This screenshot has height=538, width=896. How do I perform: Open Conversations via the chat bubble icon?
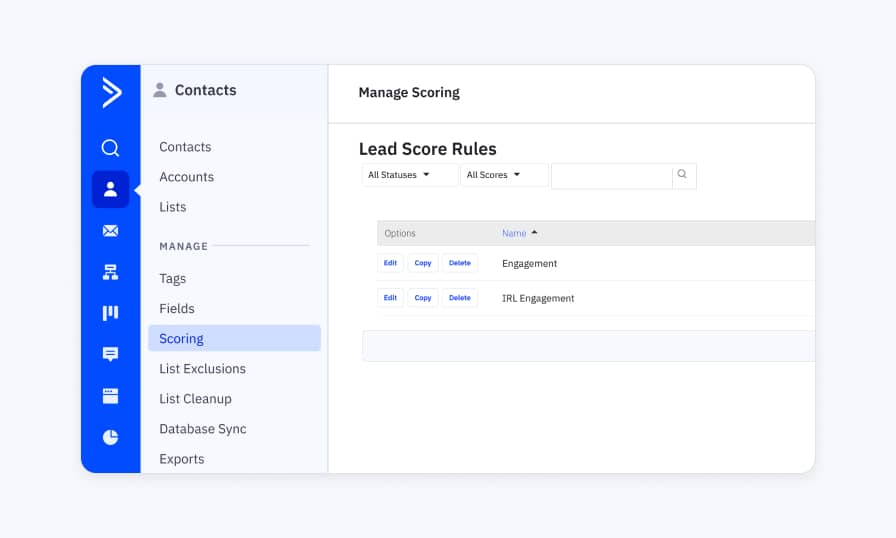click(x=110, y=354)
